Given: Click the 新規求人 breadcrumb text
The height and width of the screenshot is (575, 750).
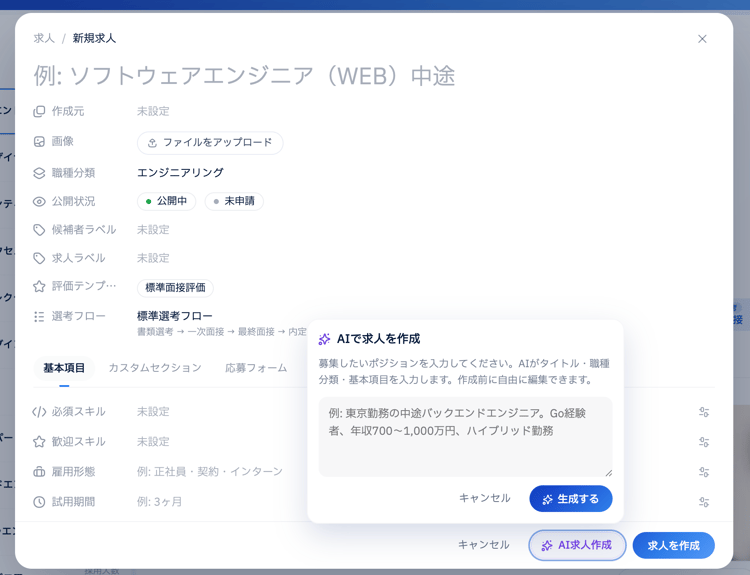Looking at the screenshot, I should [x=94, y=38].
